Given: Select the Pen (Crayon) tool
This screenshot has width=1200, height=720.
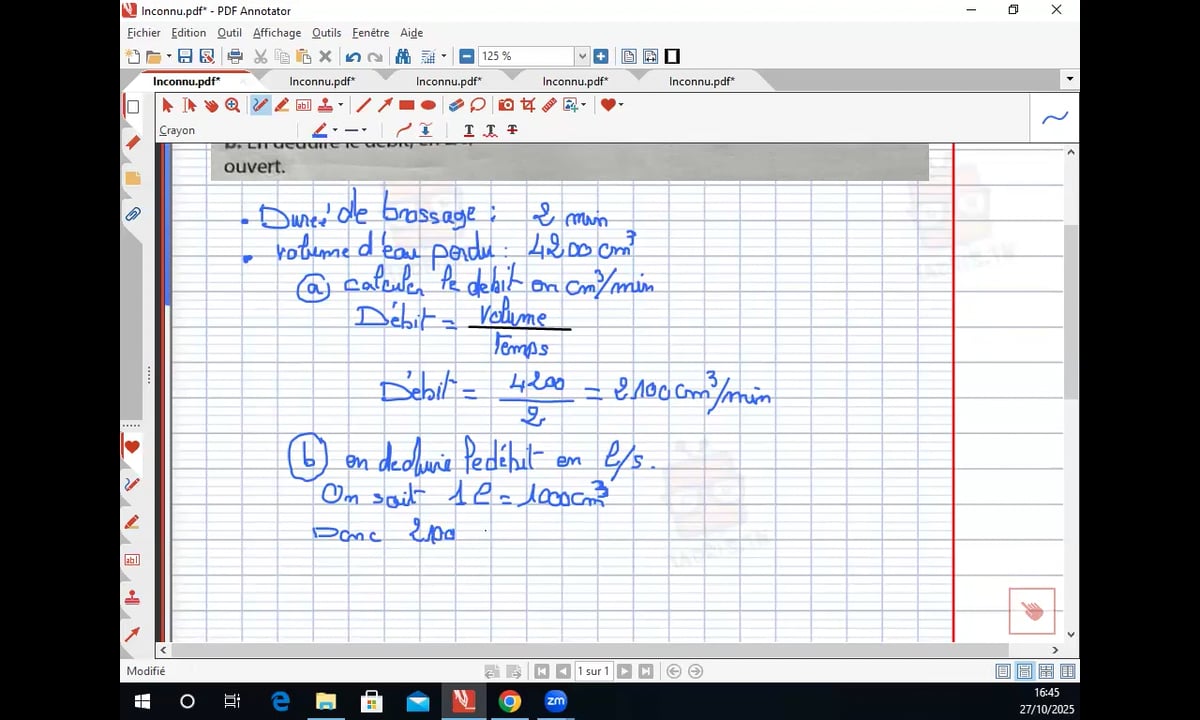Looking at the screenshot, I should (260, 104).
